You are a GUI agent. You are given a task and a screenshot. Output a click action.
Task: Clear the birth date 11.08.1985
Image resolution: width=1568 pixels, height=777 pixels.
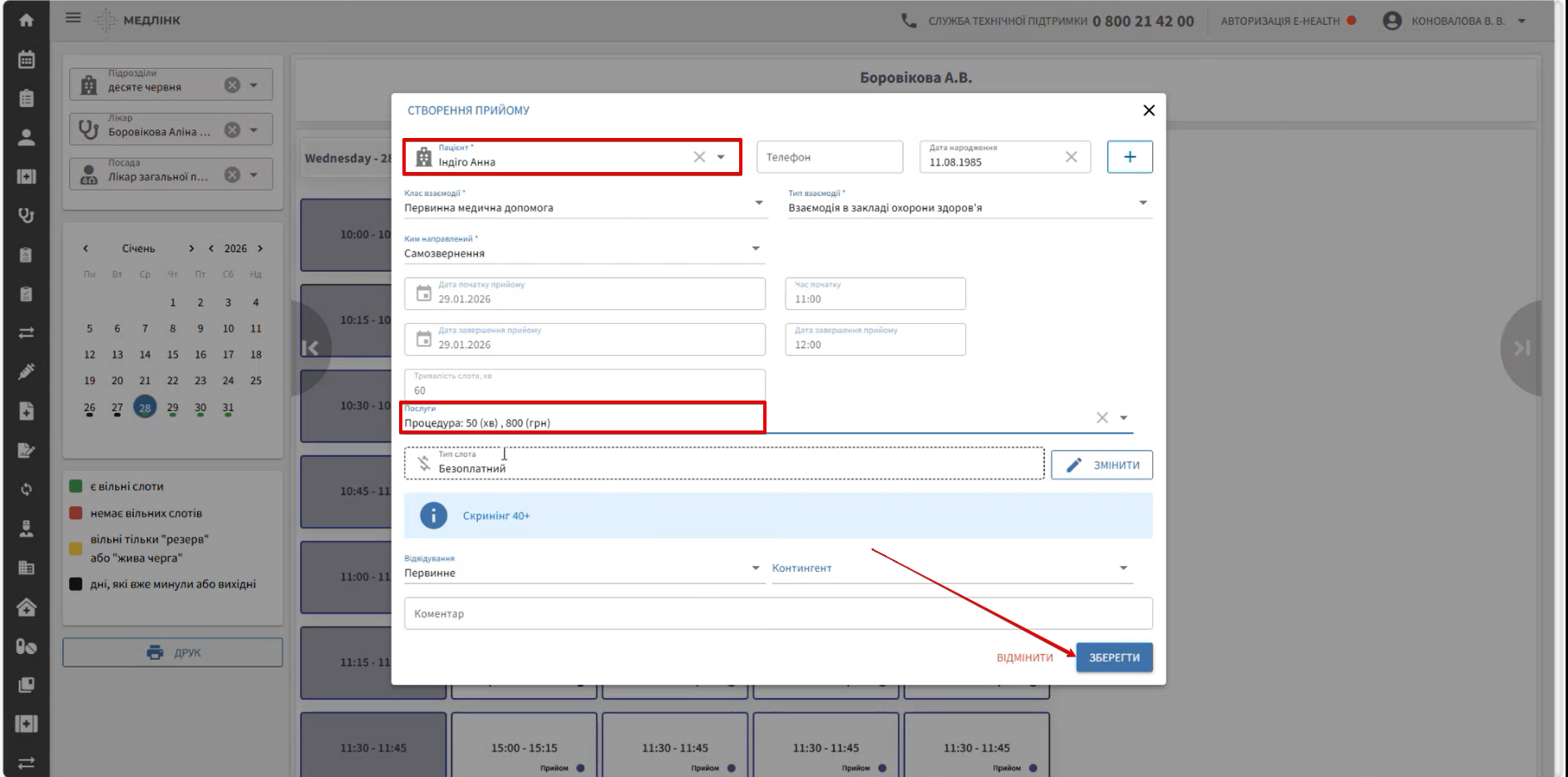click(x=1071, y=157)
